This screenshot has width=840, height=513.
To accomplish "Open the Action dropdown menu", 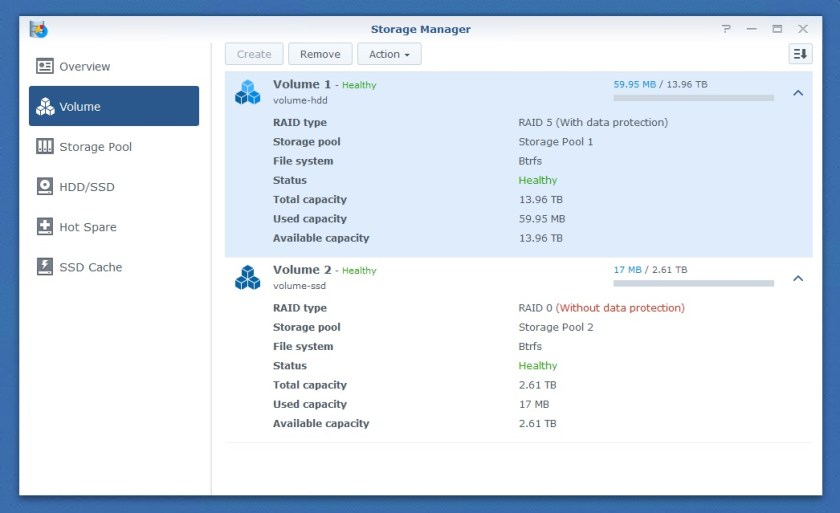I will [x=389, y=54].
